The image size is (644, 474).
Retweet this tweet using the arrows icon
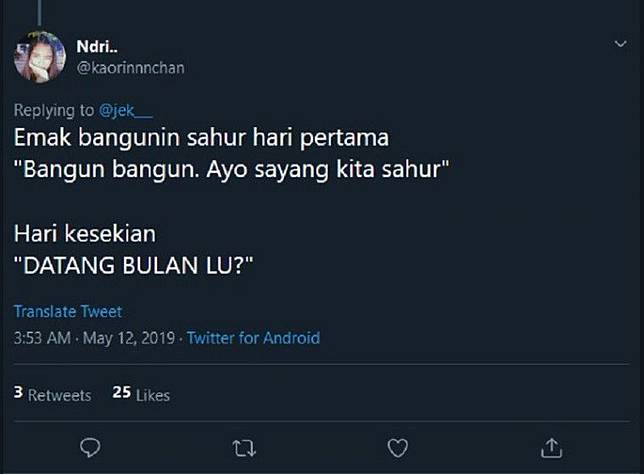pyautogui.click(x=244, y=446)
